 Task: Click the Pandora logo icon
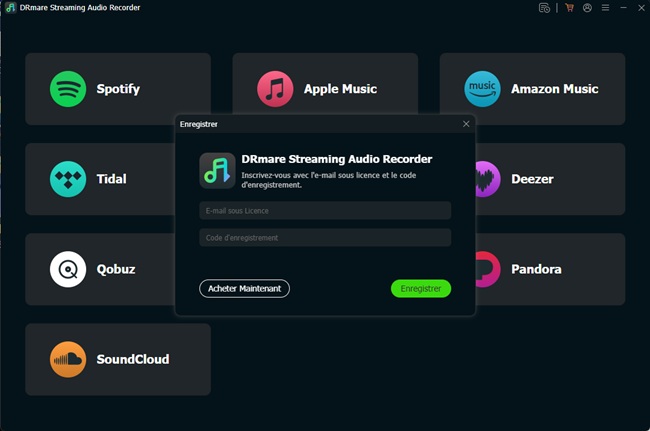[x=488, y=269]
